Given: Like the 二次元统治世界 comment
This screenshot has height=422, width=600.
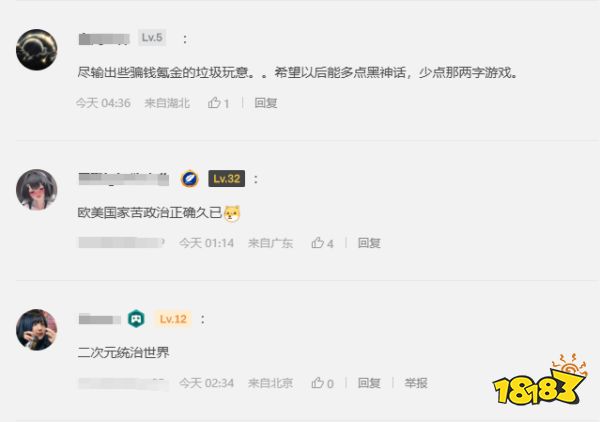Looking at the screenshot, I should tap(322, 383).
